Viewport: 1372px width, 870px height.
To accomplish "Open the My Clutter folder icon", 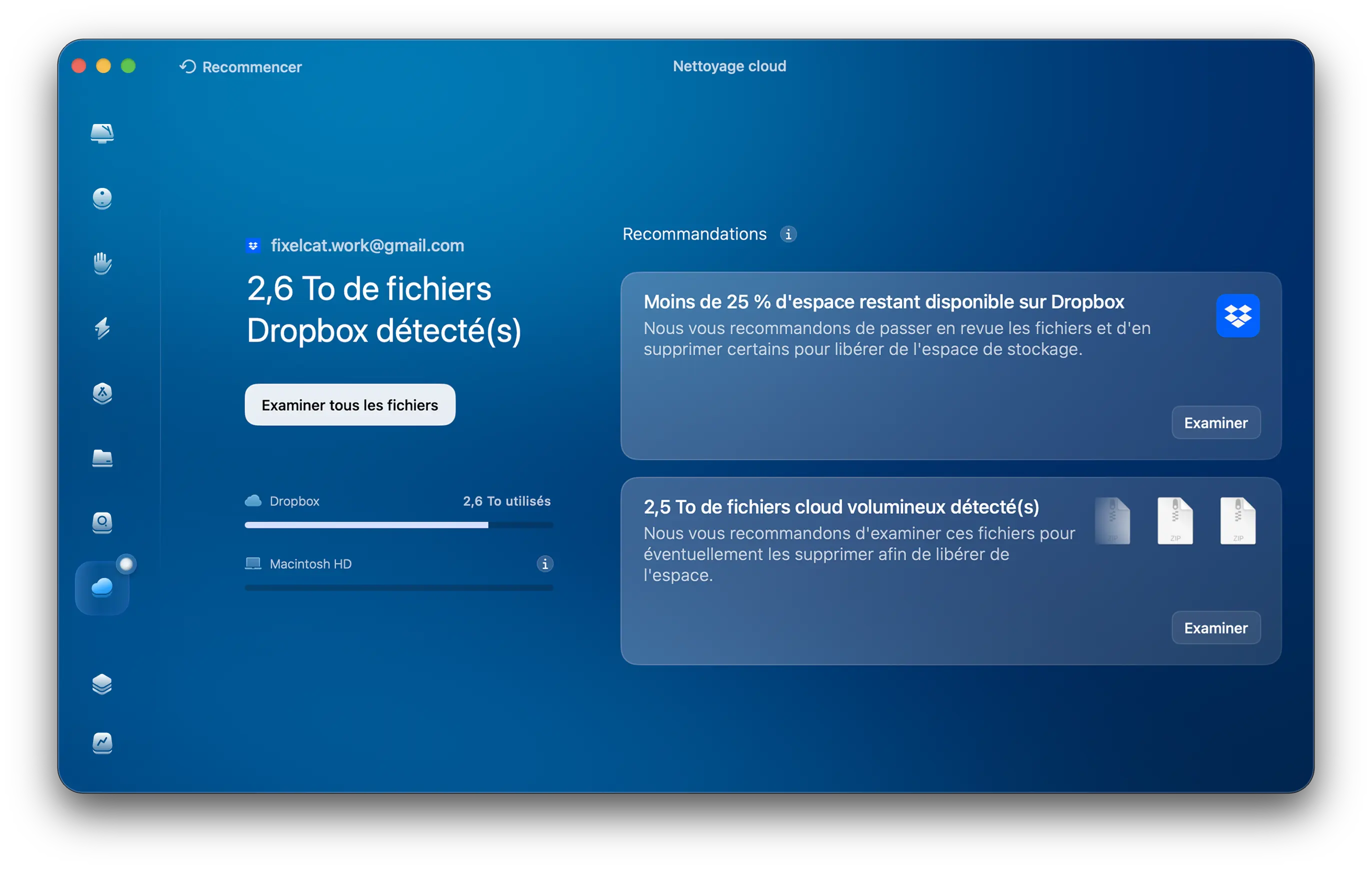I will [x=102, y=458].
